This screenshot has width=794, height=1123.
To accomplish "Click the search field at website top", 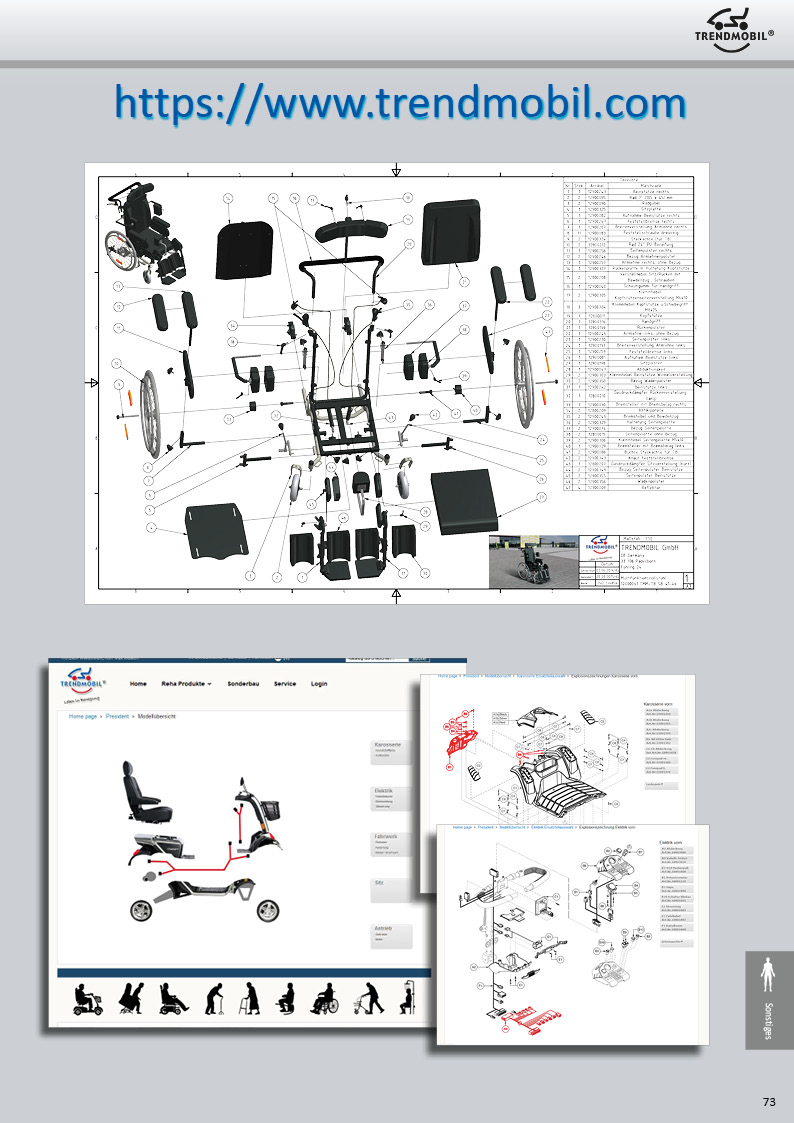I will [377, 659].
